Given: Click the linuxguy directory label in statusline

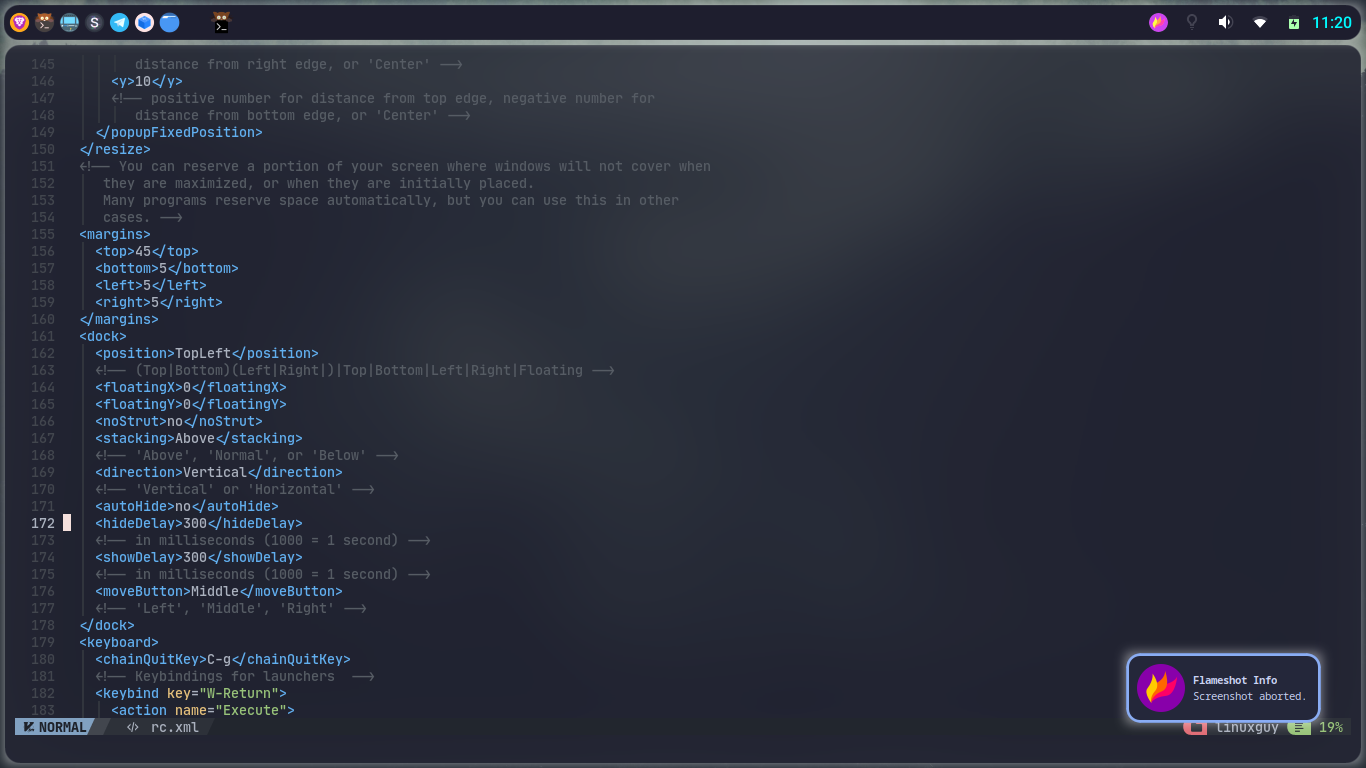Looking at the screenshot, I should pos(1247,727).
